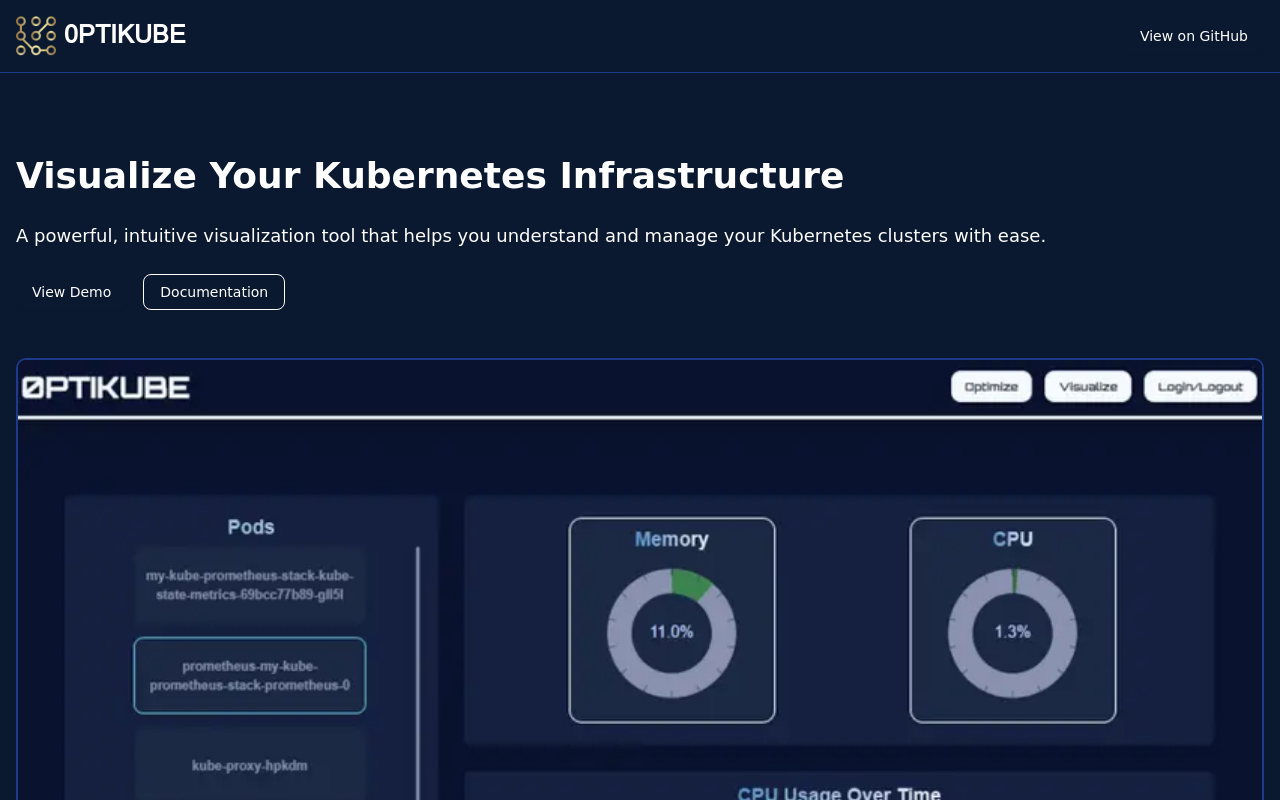The width and height of the screenshot is (1280, 800).
Task: Click the Login/Logout button in the demo screenshot
Action: click(1200, 387)
